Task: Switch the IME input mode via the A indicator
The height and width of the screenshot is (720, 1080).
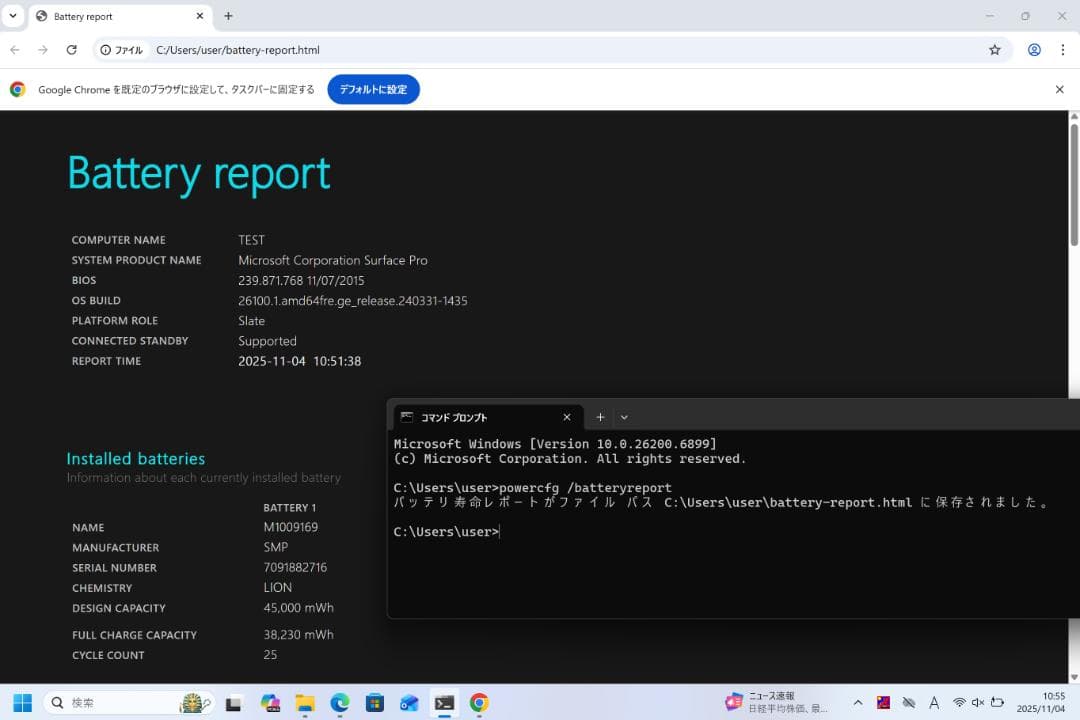Action: click(x=934, y=702)
